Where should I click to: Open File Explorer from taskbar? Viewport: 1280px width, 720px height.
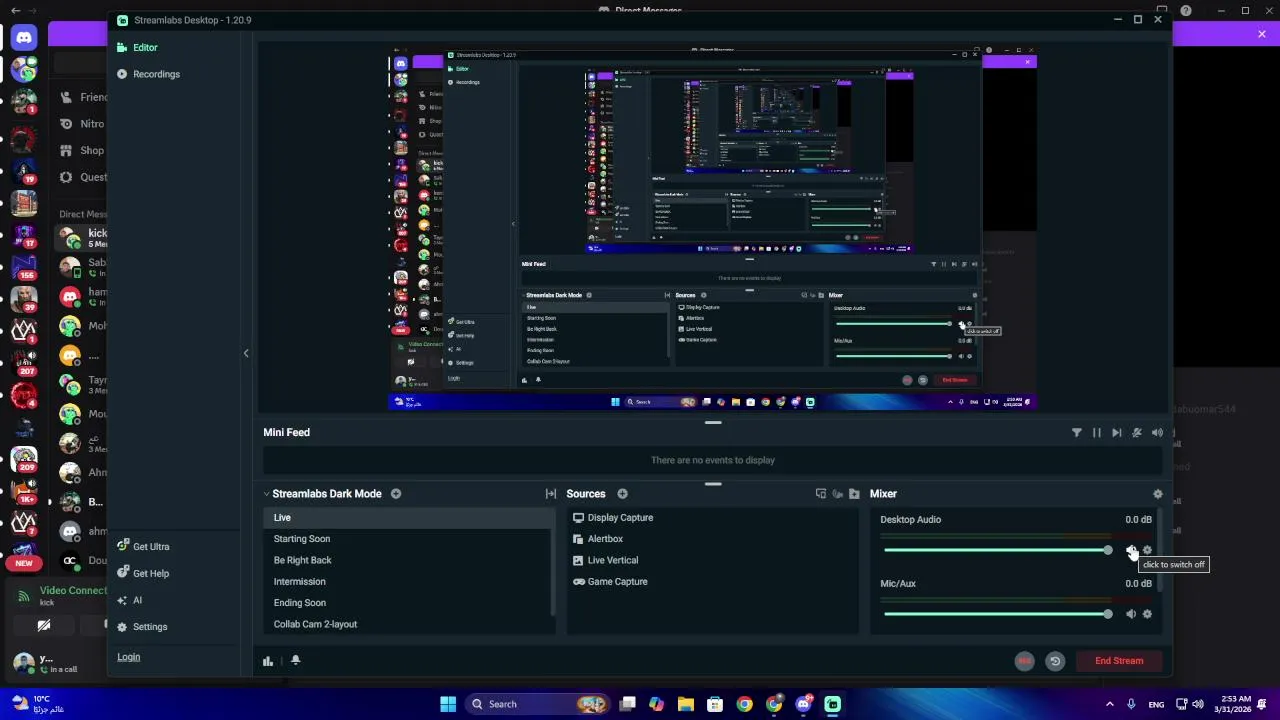click(x=686, y=704)
